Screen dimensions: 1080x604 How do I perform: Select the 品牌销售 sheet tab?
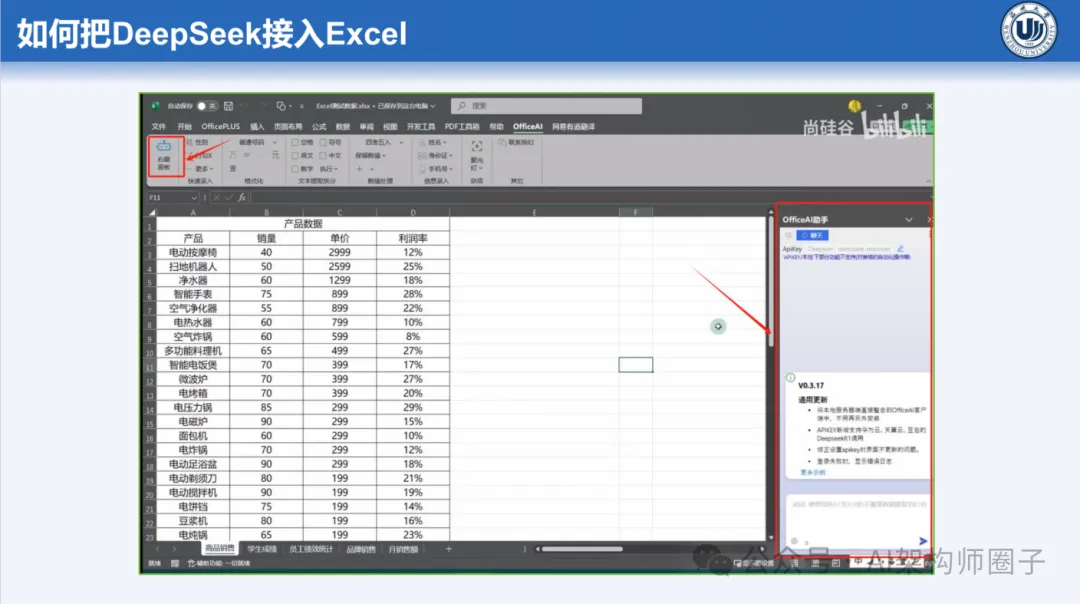click(x=361, y=549)
